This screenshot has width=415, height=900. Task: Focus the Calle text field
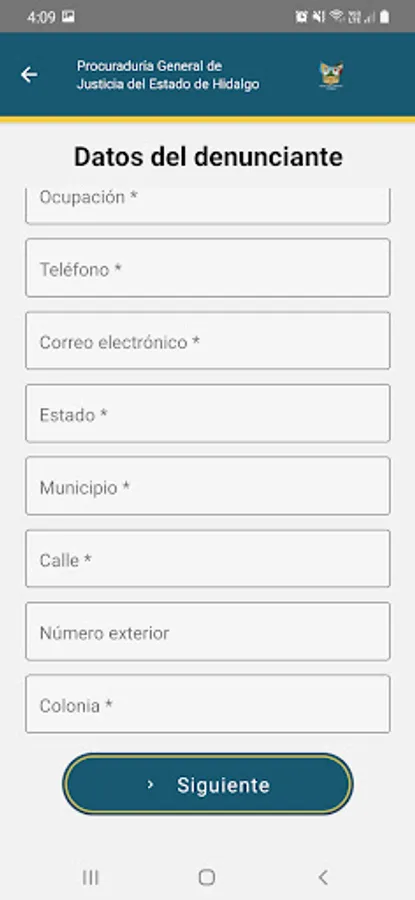point(208,558)
